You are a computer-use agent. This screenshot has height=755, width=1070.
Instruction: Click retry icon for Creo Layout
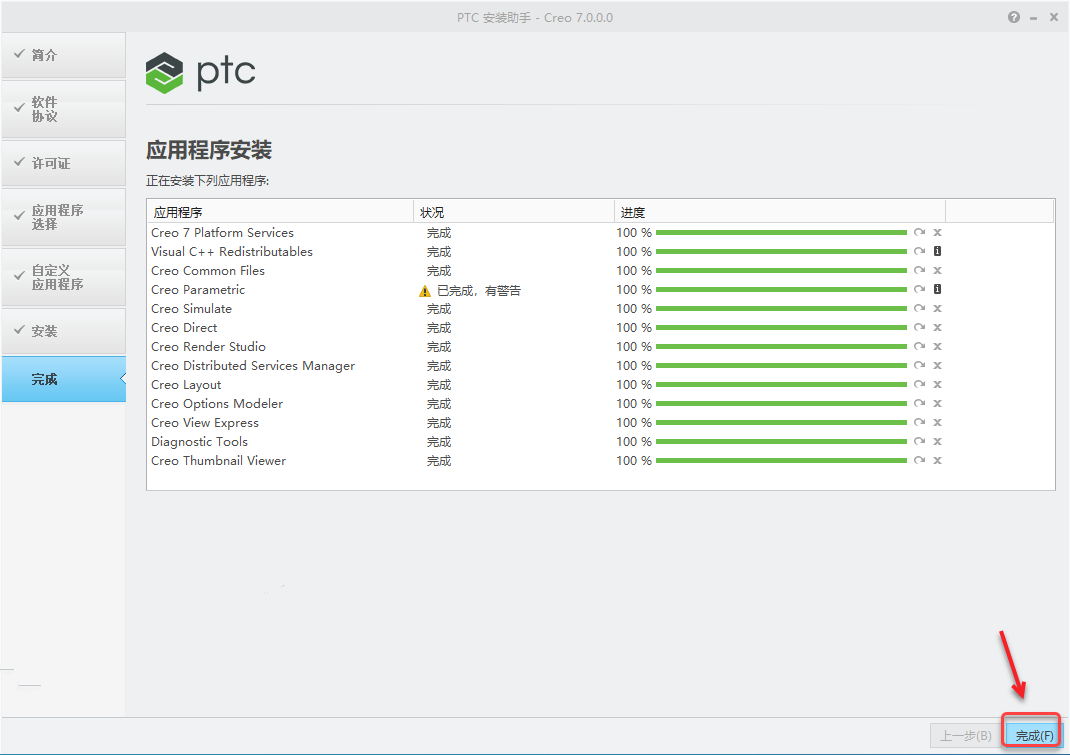pos(920,385)
